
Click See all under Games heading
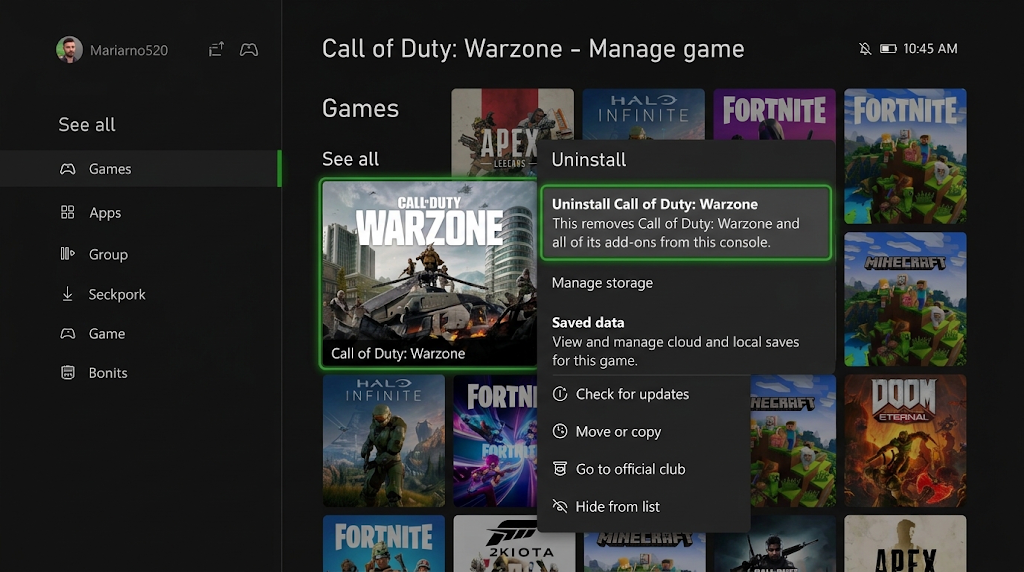click(x=350, y=159)
